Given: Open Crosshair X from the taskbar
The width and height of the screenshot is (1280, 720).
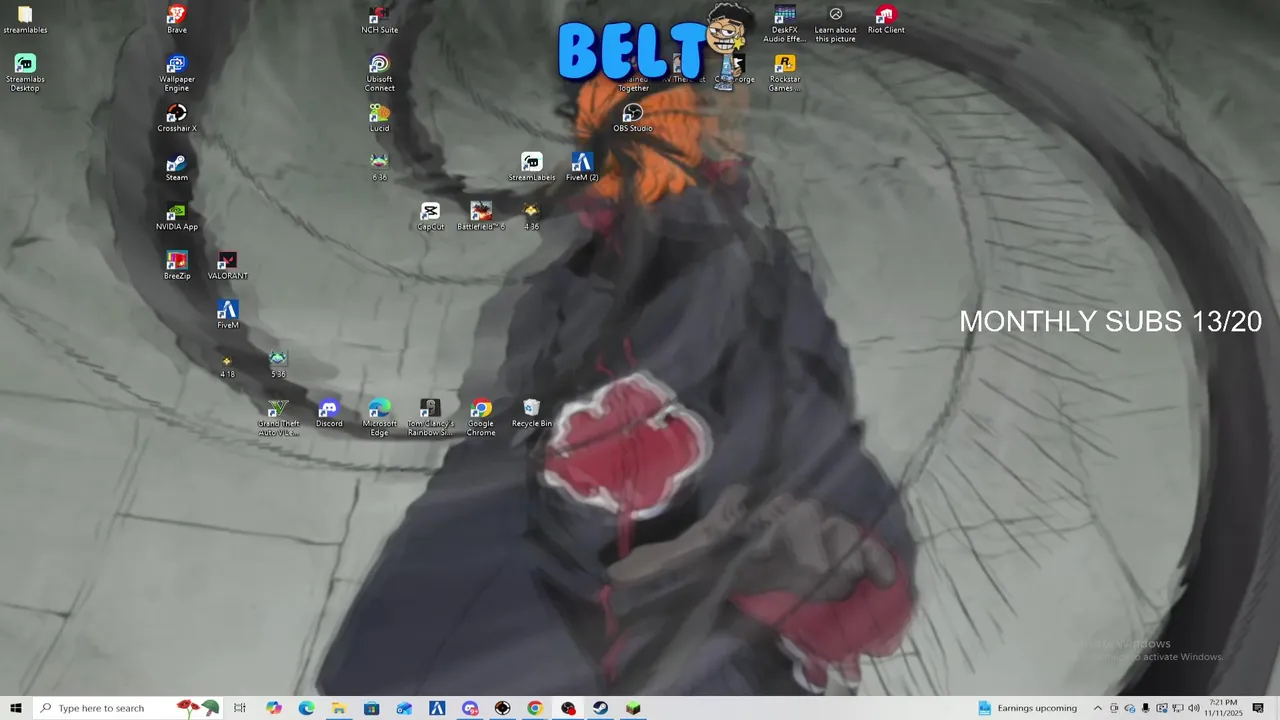Looking at the screenshot, I should click(502, 708).
